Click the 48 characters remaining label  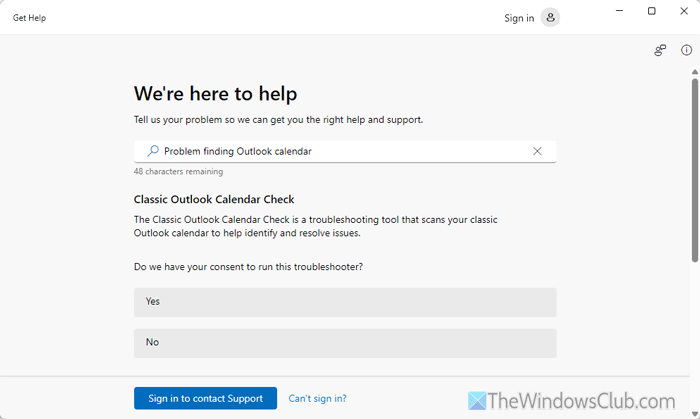click(x=178, y=172)
